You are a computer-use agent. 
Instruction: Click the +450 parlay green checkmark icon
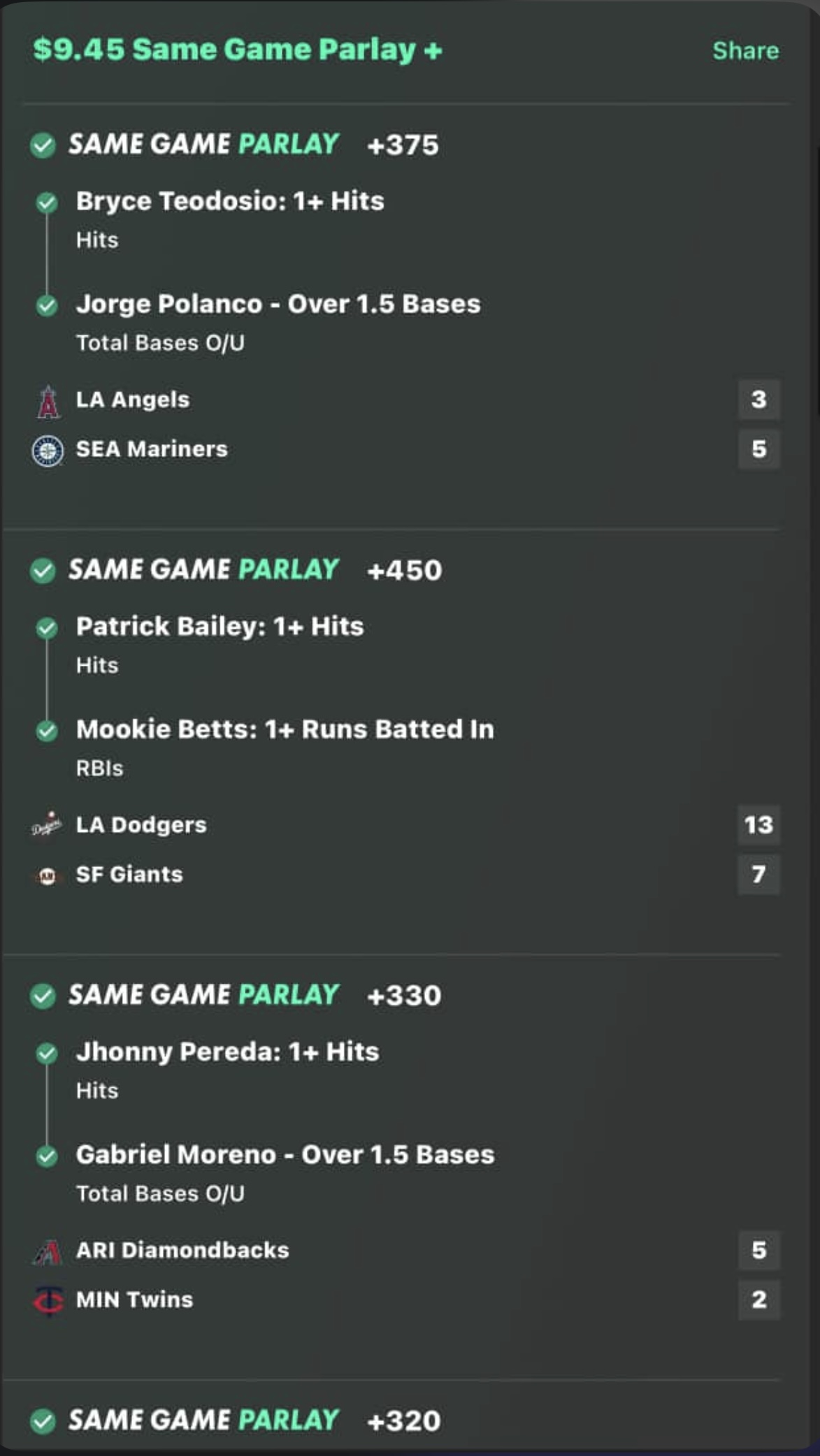click(43, 571)
